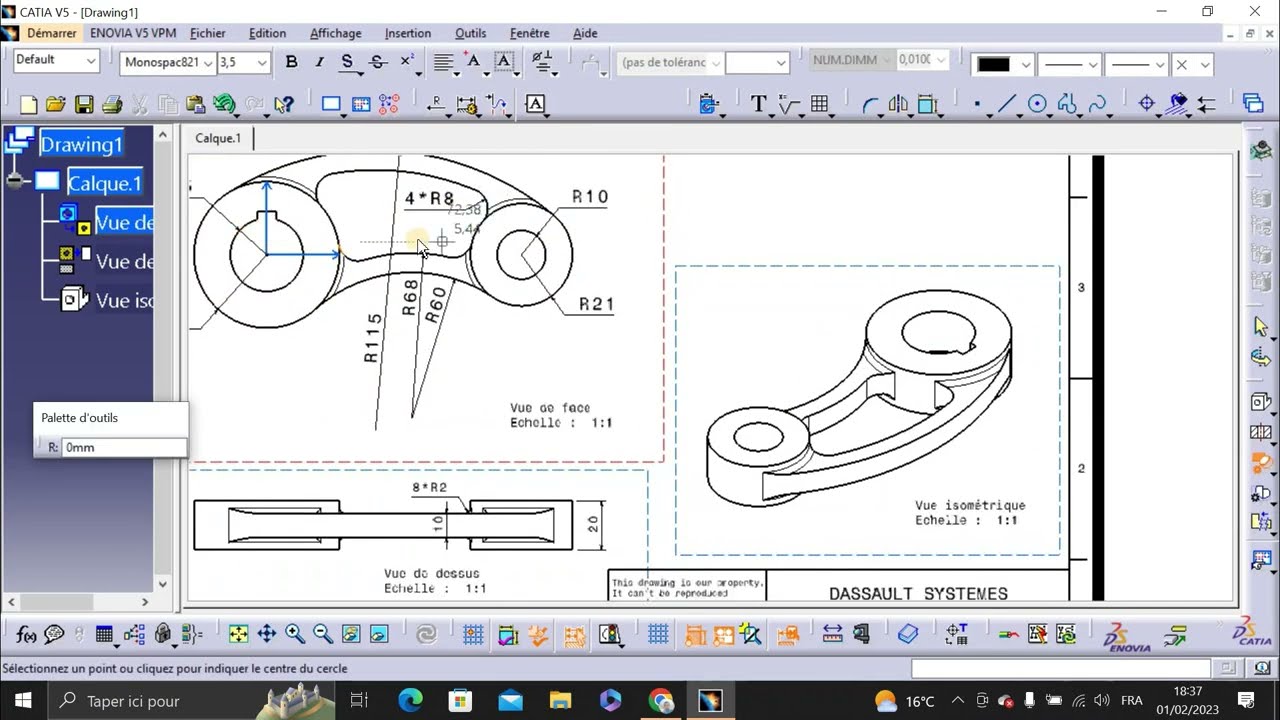
Task: Select Drawing1 in the specification tree
Action: (81, 144)
